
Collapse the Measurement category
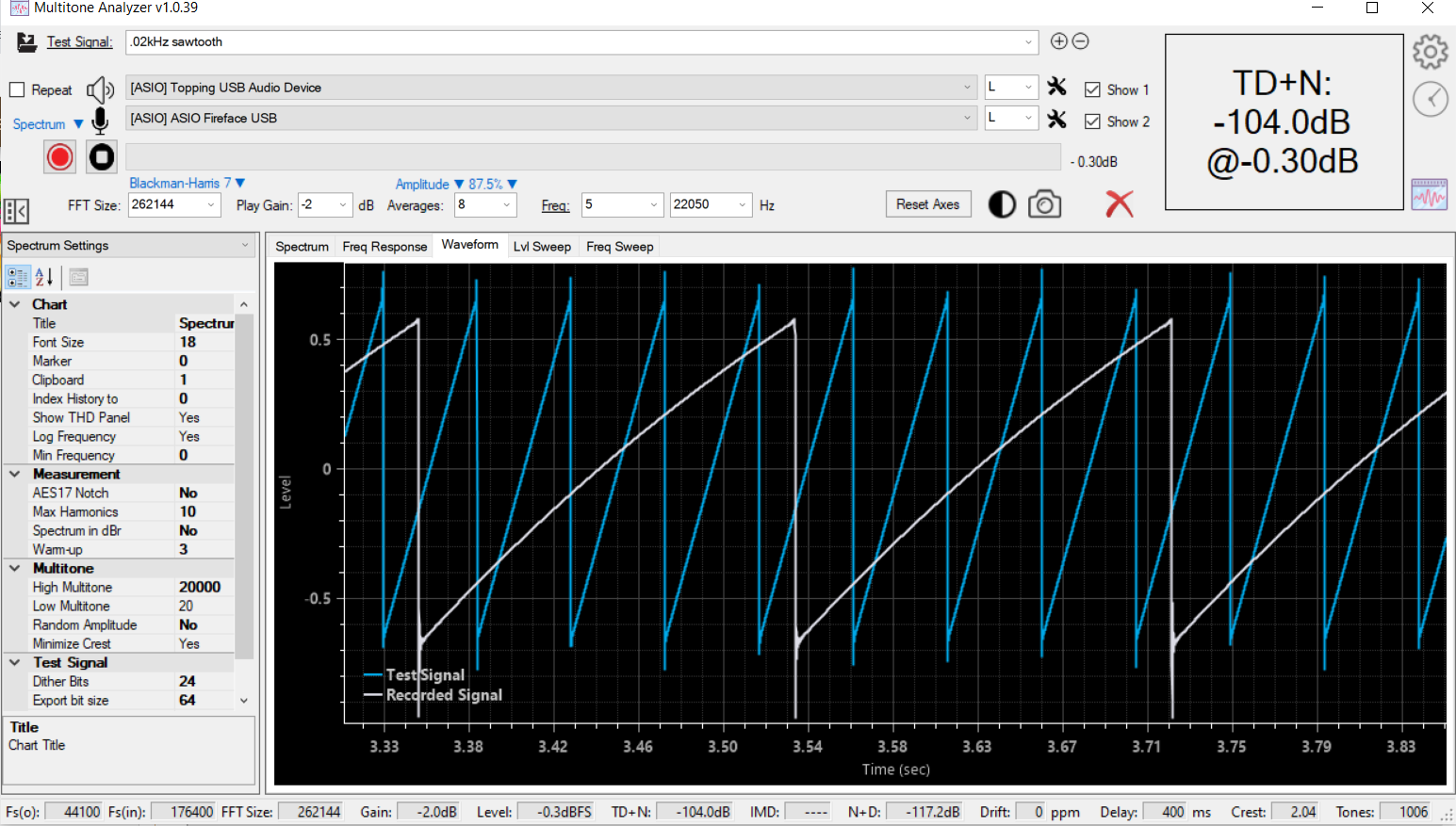tap(15, 474)
